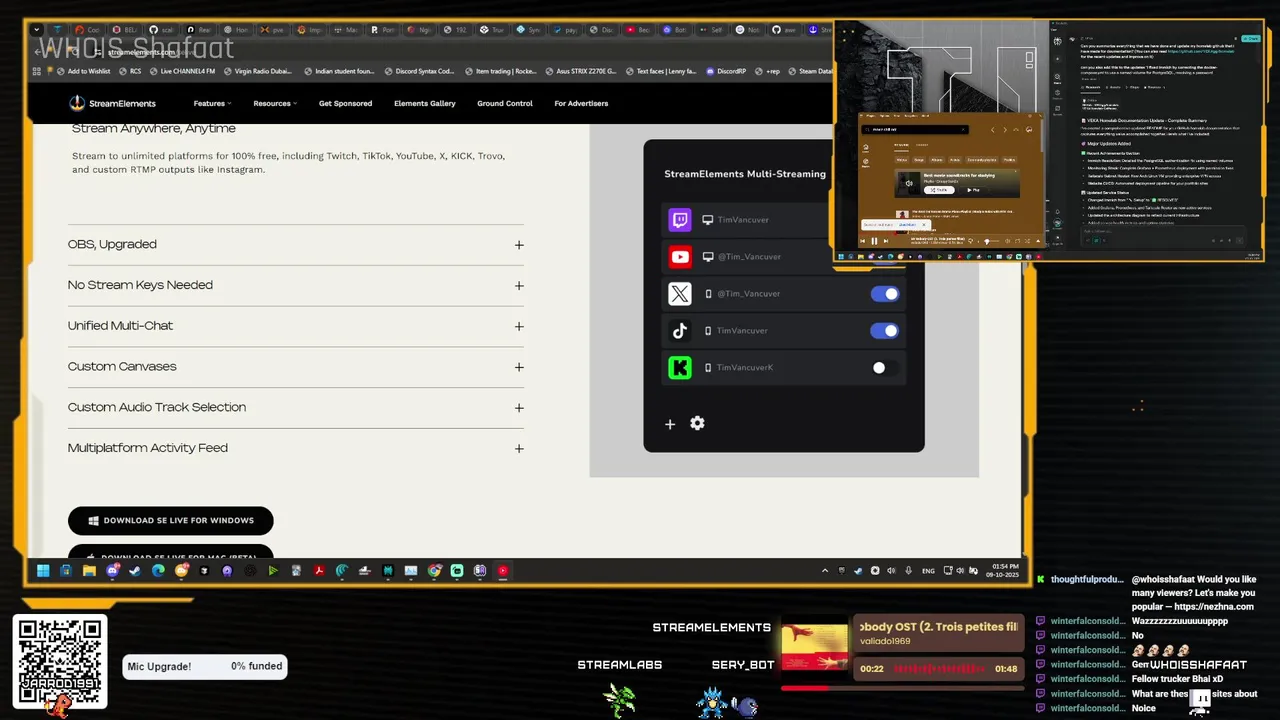Click the TimVancuver label in the Twitch row
This screenshot has width=1280, height=720.
click(743, 220)
